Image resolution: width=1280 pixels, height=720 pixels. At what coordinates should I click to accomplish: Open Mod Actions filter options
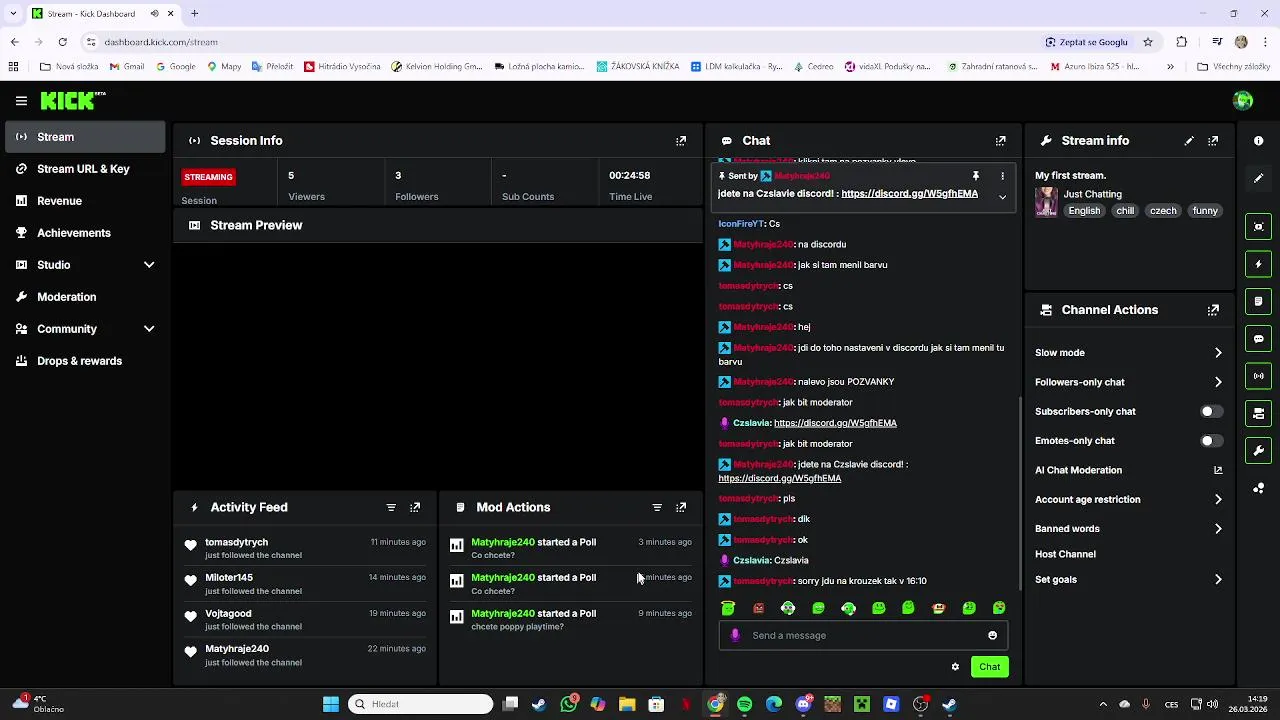[x=657, y=507]
